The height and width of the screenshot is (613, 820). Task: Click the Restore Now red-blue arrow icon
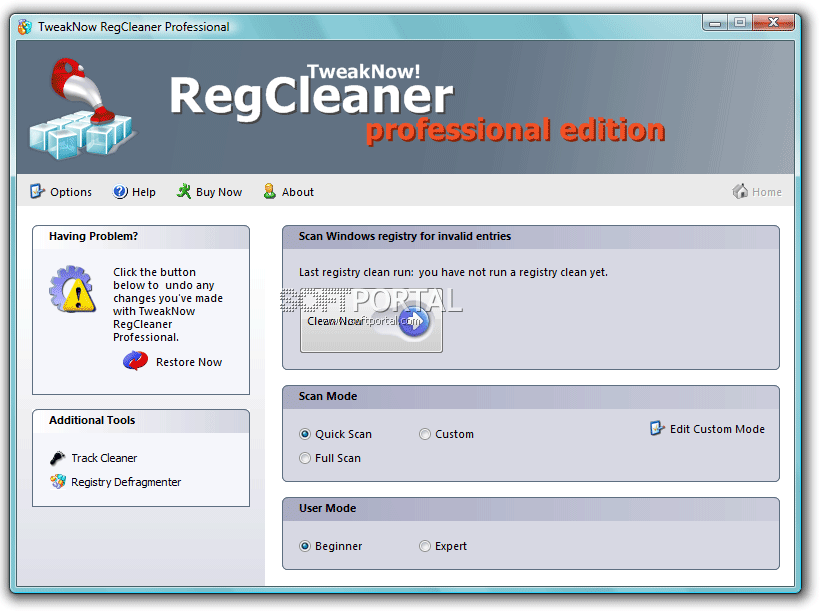(x=135, y=361)
